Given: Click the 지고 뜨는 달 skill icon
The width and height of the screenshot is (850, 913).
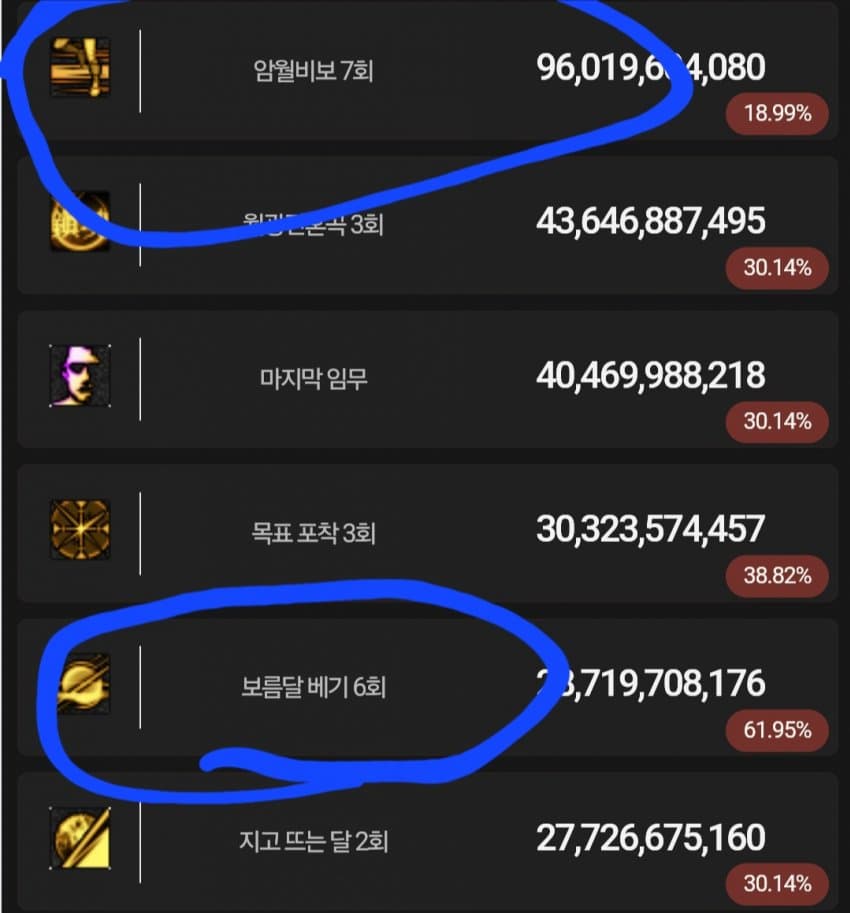Looking at the screenshot, I should coord(80,838).
